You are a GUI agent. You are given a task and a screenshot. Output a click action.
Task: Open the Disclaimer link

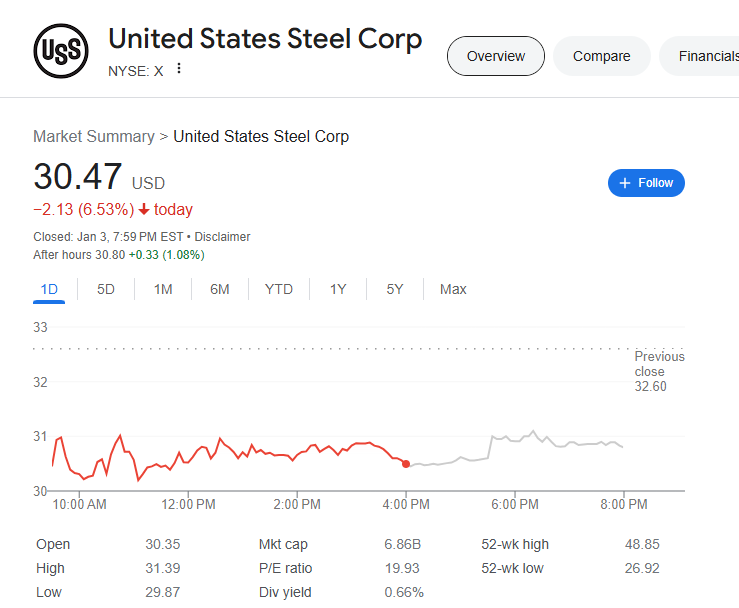click(222, 237)
